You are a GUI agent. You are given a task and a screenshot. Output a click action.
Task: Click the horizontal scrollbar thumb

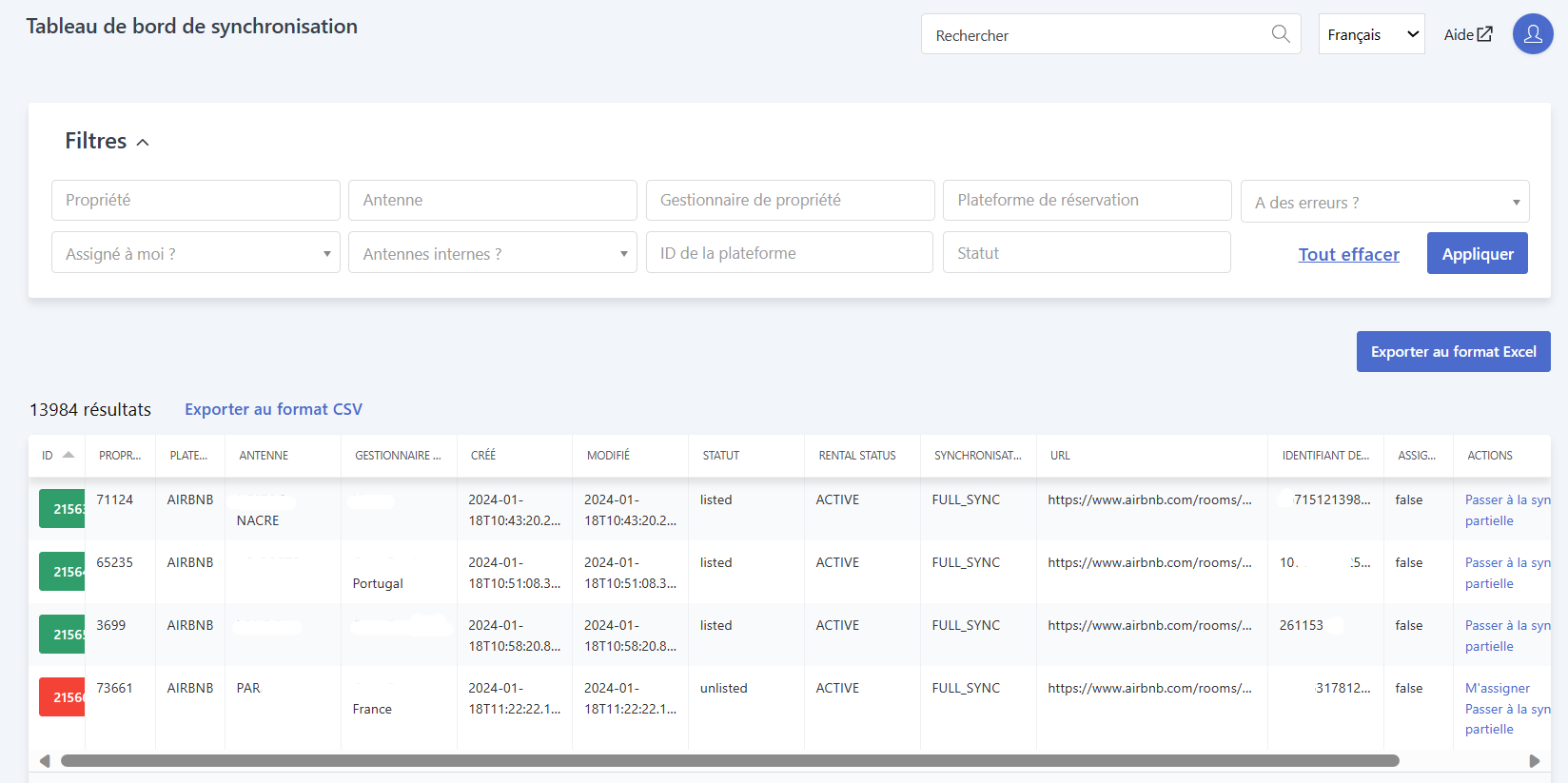tap(730, 760)
